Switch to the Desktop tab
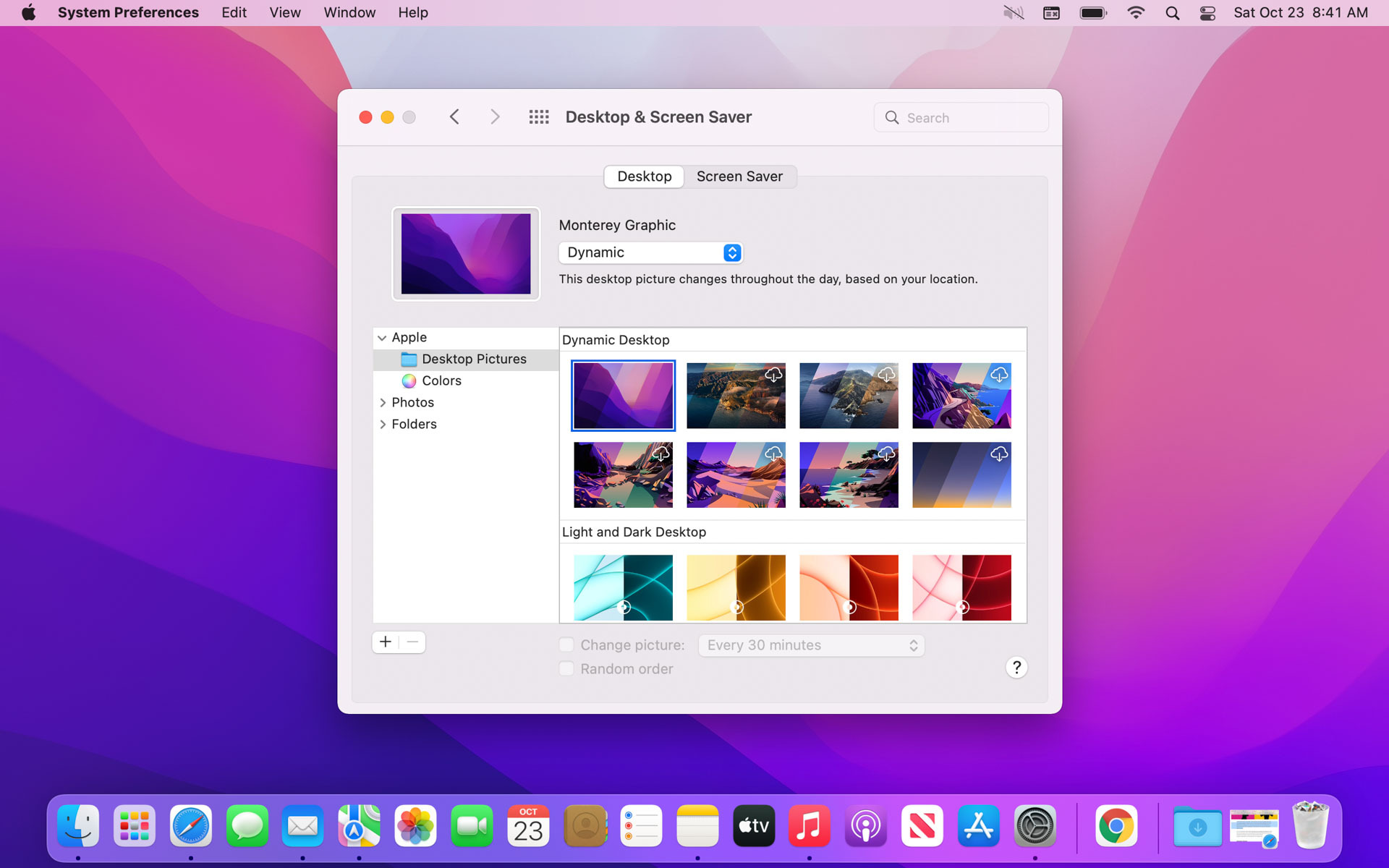This screenshot has height=868, width=1389. (644, 176)
